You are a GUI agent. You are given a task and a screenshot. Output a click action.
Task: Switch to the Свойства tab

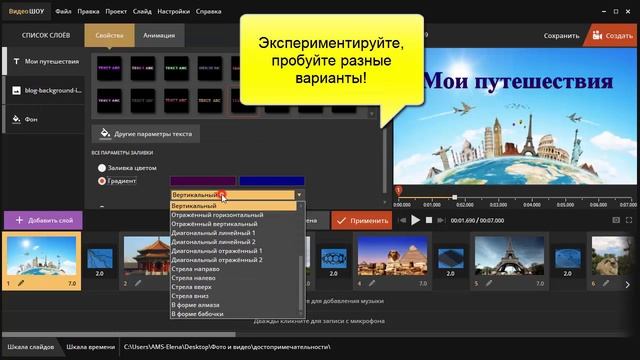coord(109,36)
